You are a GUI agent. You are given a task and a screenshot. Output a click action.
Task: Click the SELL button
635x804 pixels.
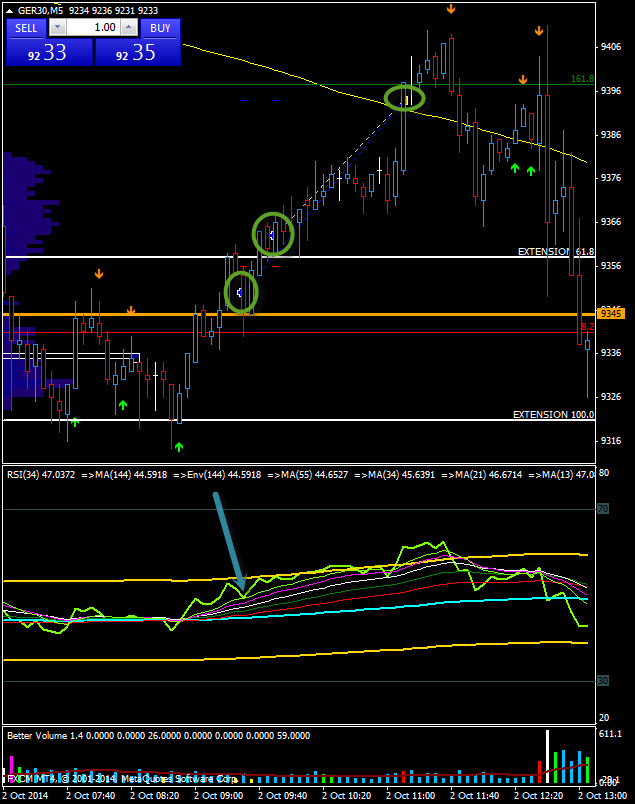[x=25, y=28]
